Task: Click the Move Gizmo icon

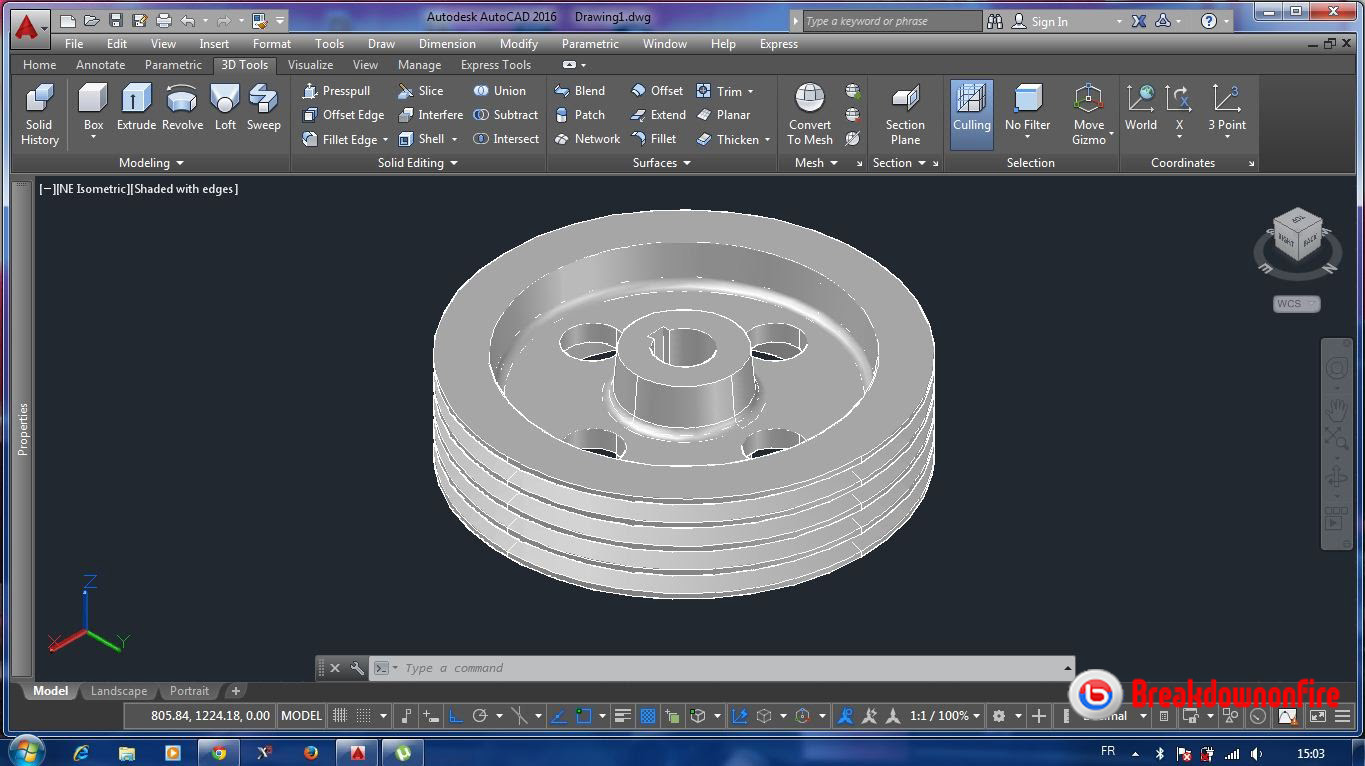Action: [x=1088, y=98]
